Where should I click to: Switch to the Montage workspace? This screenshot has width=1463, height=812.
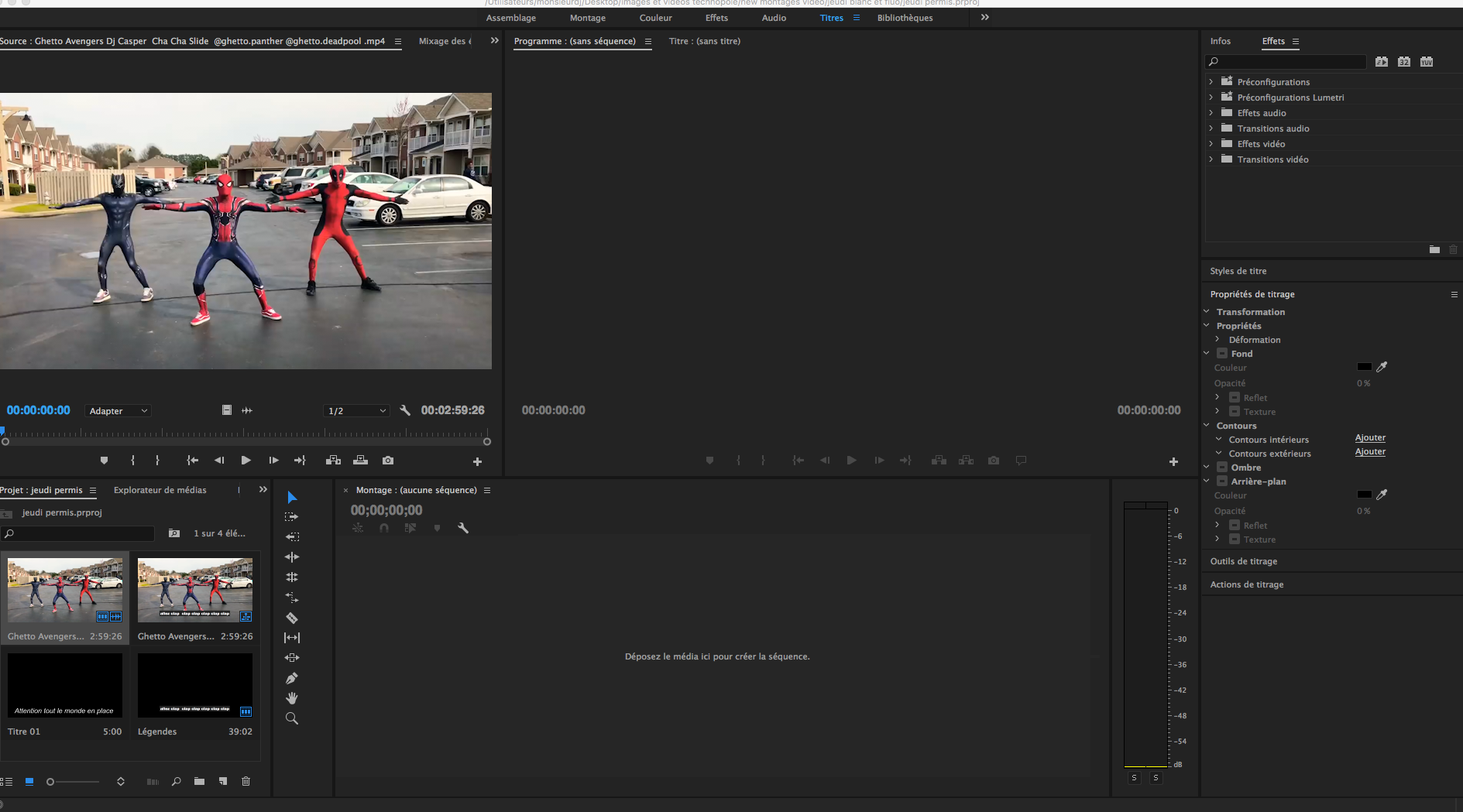588,18
